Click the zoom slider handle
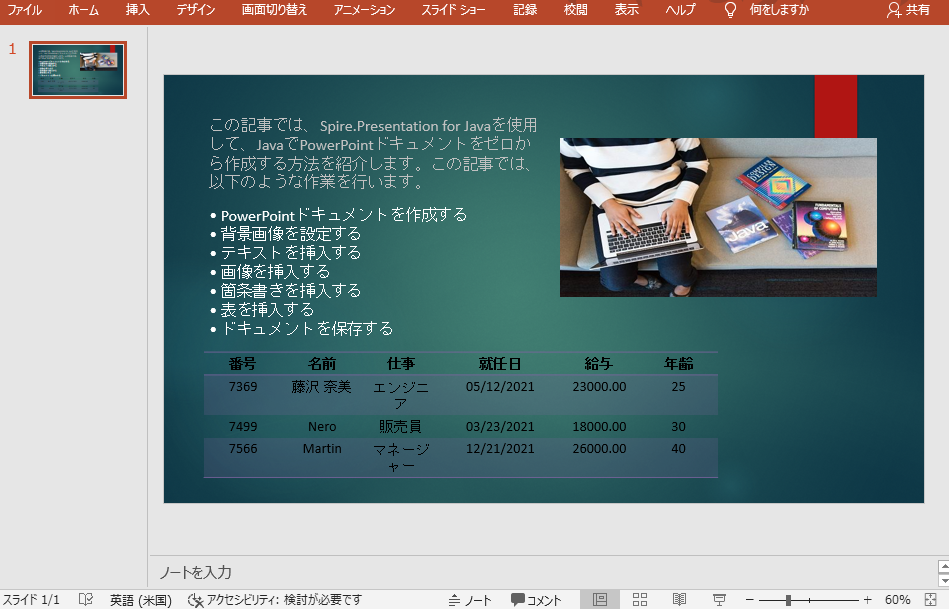This screenshot has height=609, width=949. [788, 600]
